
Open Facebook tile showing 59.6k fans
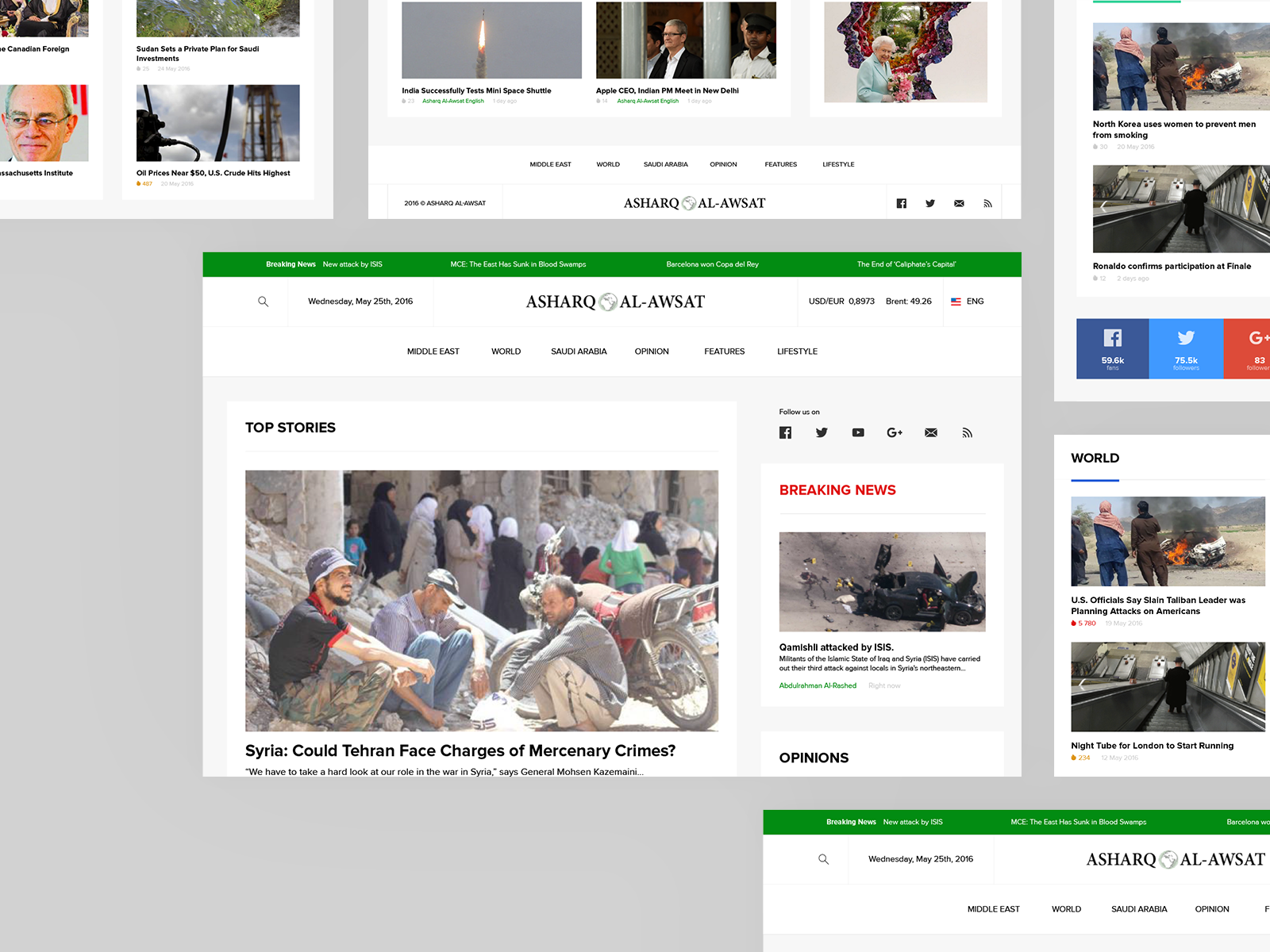pyautogui.click(x=1112, y=348)
